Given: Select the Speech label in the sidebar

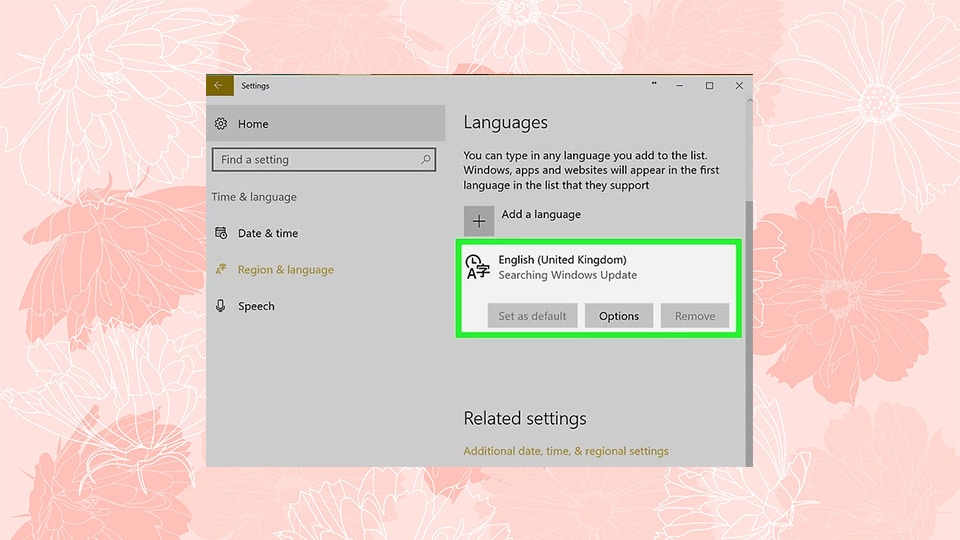Looking at the screenshot, I should pos(256,306).
